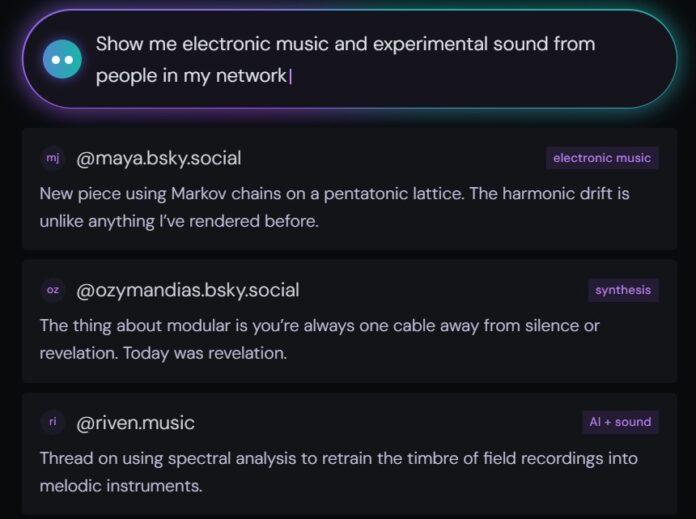Open the @riven.music profile link
The image size is (696, 519).
point(135,423)
